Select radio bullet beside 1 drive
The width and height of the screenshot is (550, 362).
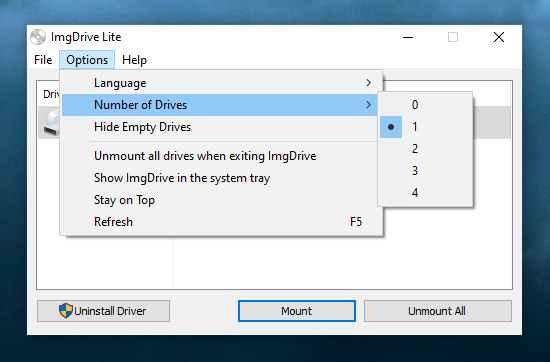point(391,127)
